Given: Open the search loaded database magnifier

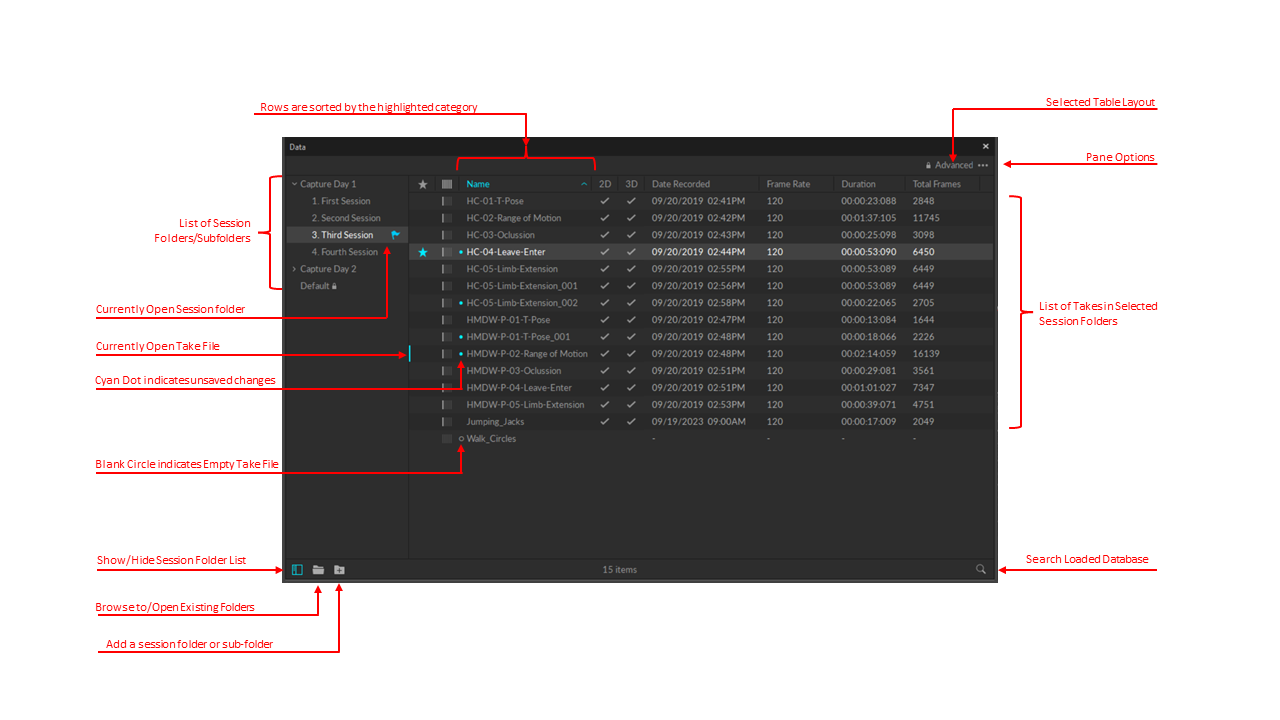Looking at the screenshot, I should 981,569.
